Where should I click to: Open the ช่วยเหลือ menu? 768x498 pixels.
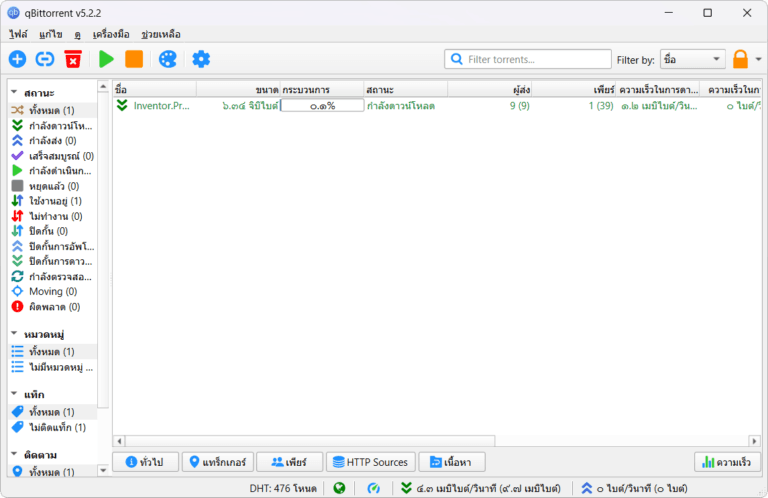pos(161,34)
